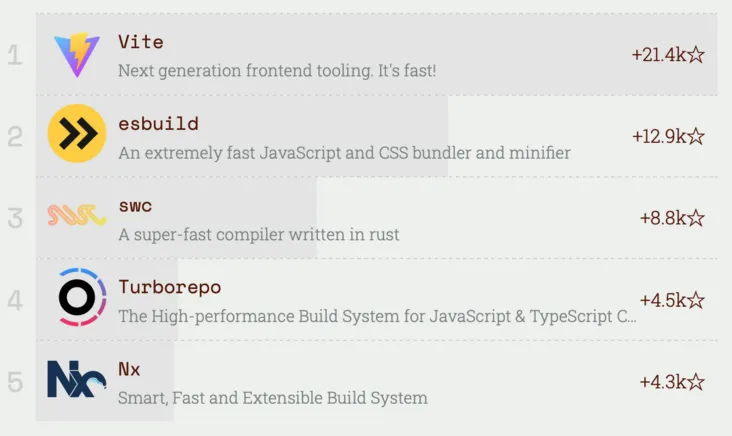Screen dimensions: 732x436
Task: Open the swc project title
Action: 135,206
